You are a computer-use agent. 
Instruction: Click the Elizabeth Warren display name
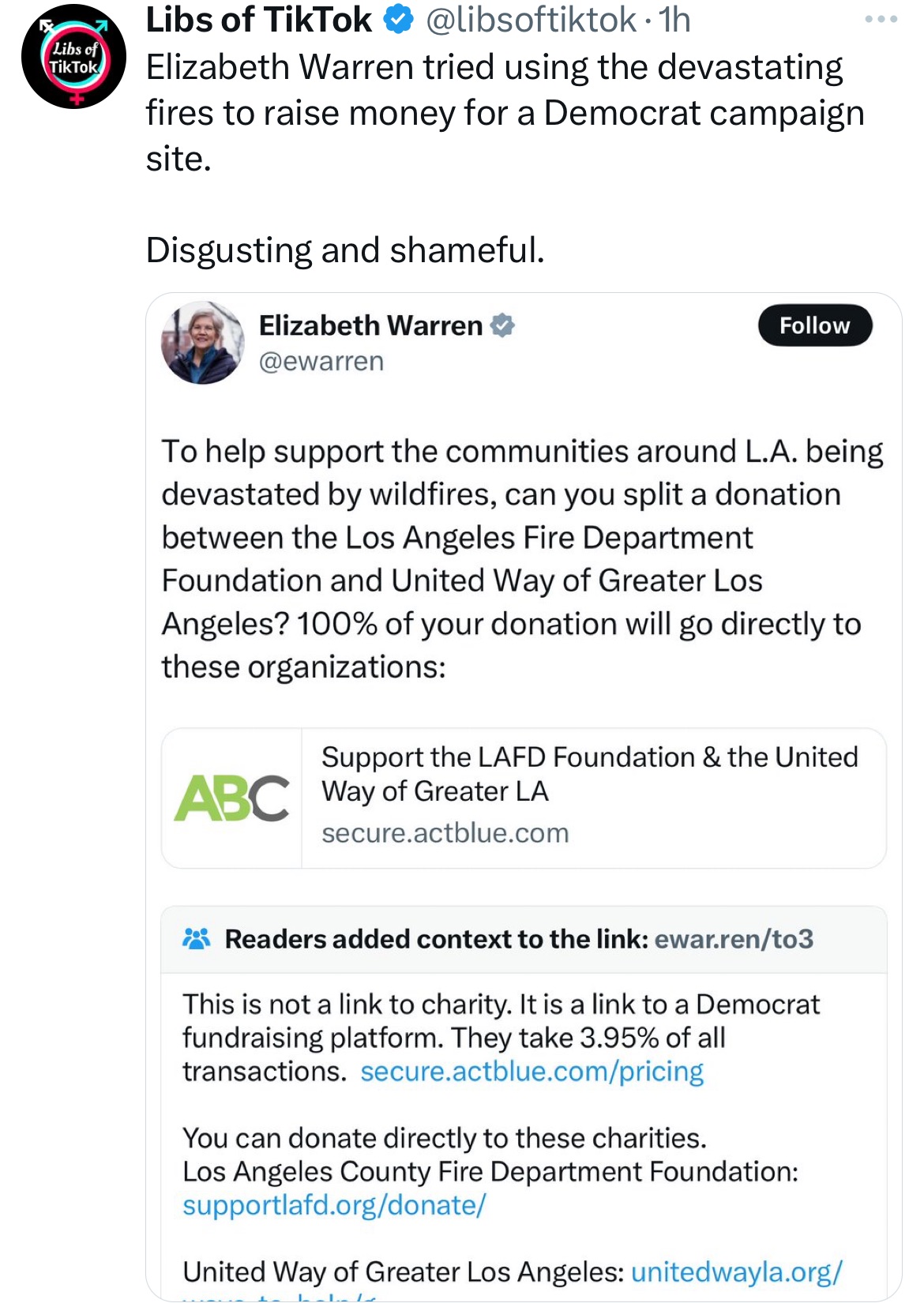[x=370, y=325]
